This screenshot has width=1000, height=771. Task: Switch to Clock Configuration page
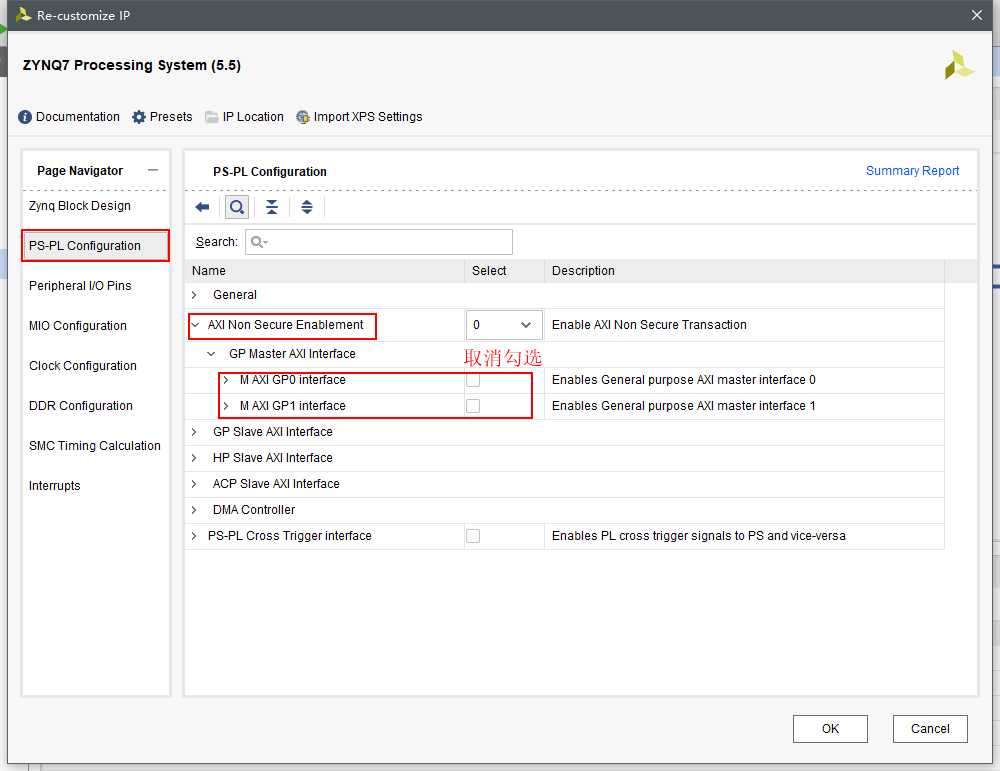pos(83,366)
